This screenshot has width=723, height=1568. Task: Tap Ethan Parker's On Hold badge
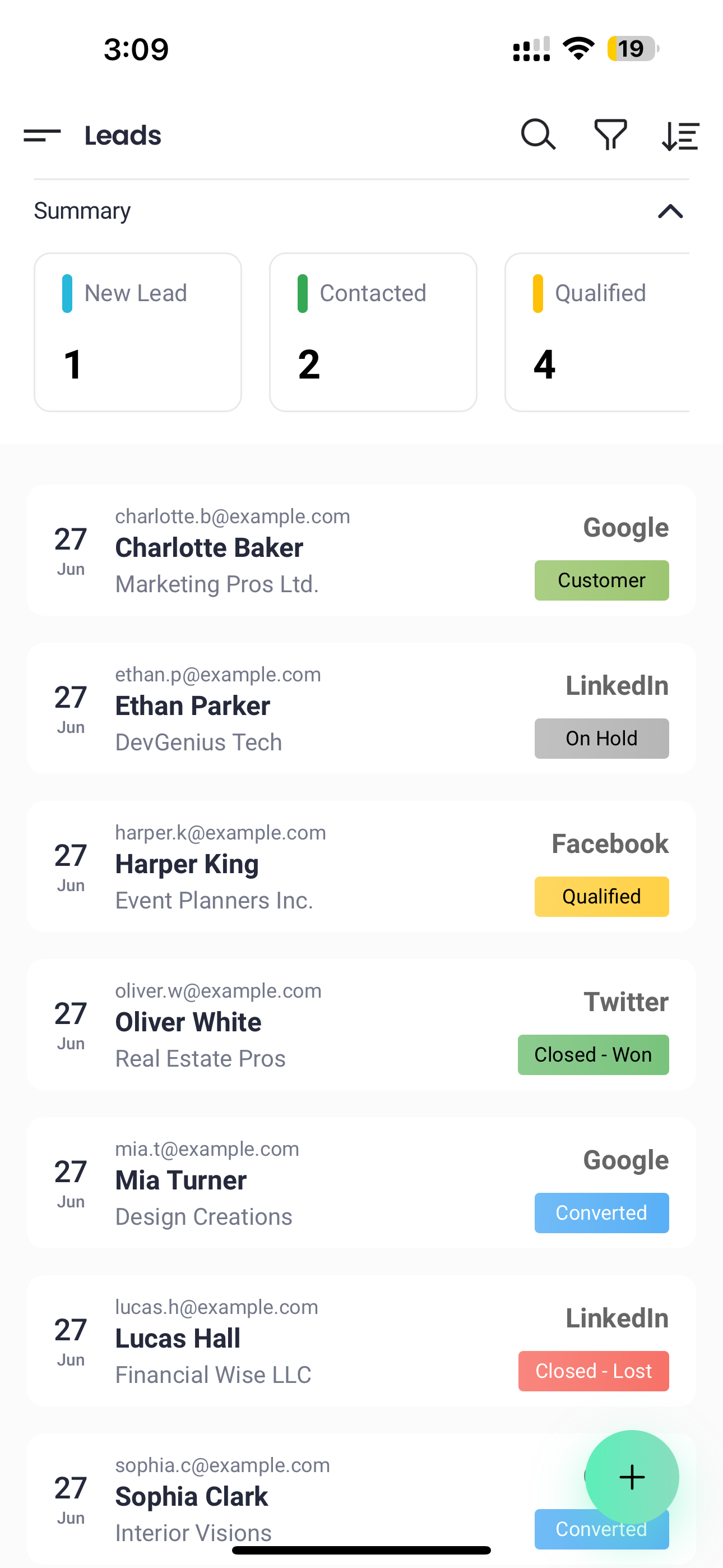point(601,739)
